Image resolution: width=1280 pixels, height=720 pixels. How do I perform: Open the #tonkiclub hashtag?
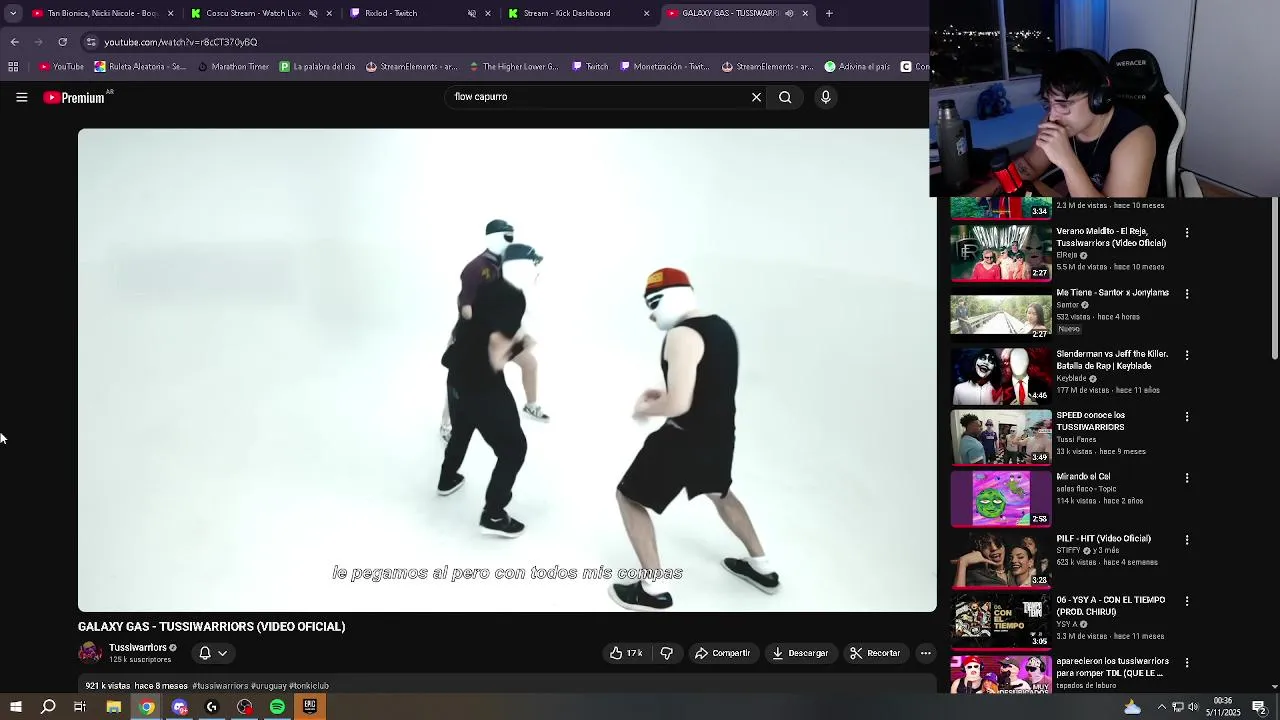(x=309, y=686)
